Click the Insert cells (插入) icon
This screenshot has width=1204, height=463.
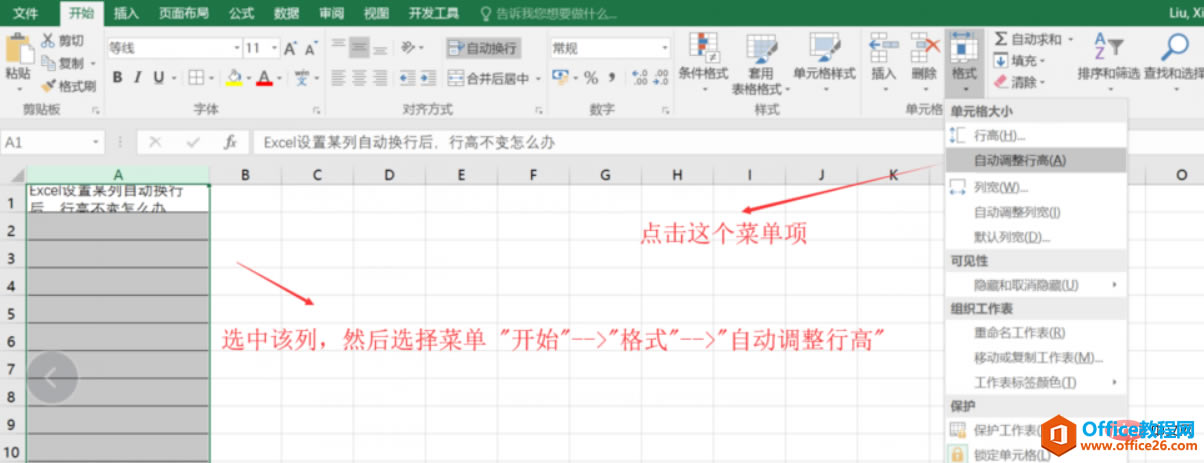883,47
